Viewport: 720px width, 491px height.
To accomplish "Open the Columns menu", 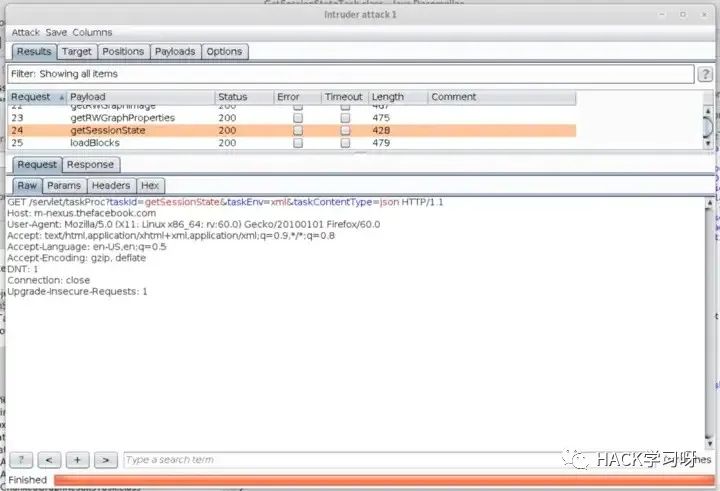I will coord(92,32).
